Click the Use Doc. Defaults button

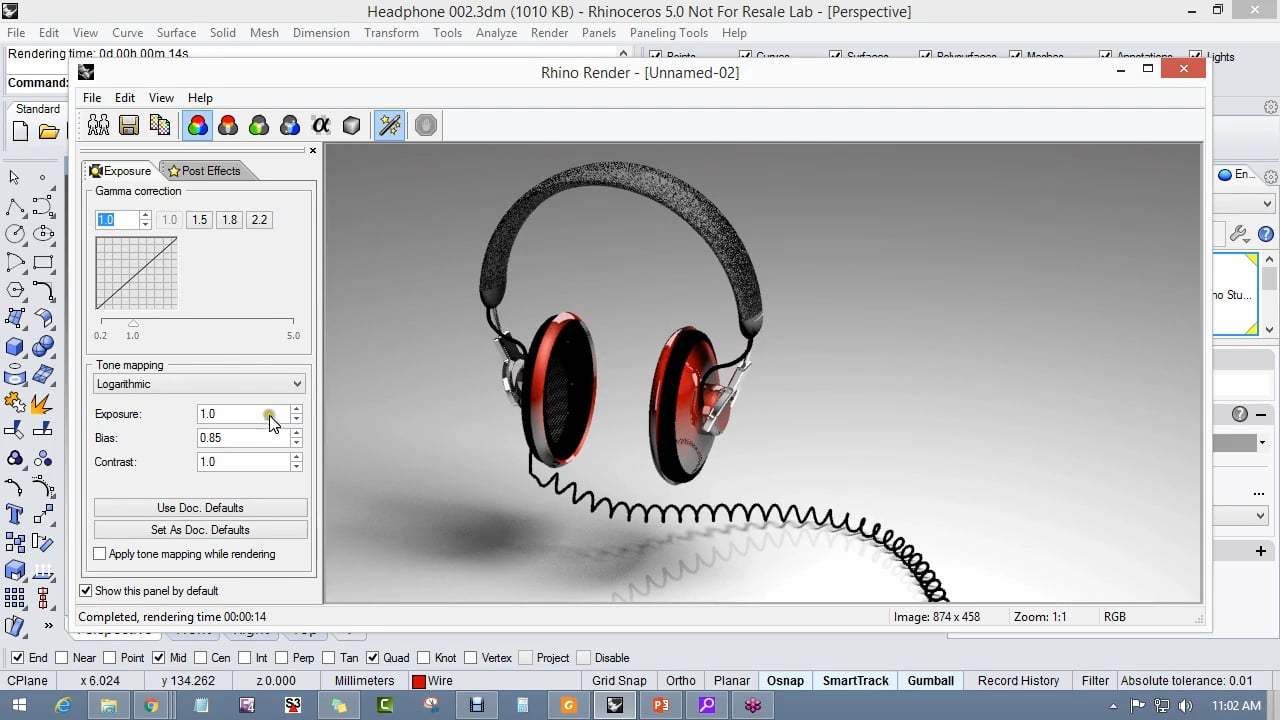[200, 508]
